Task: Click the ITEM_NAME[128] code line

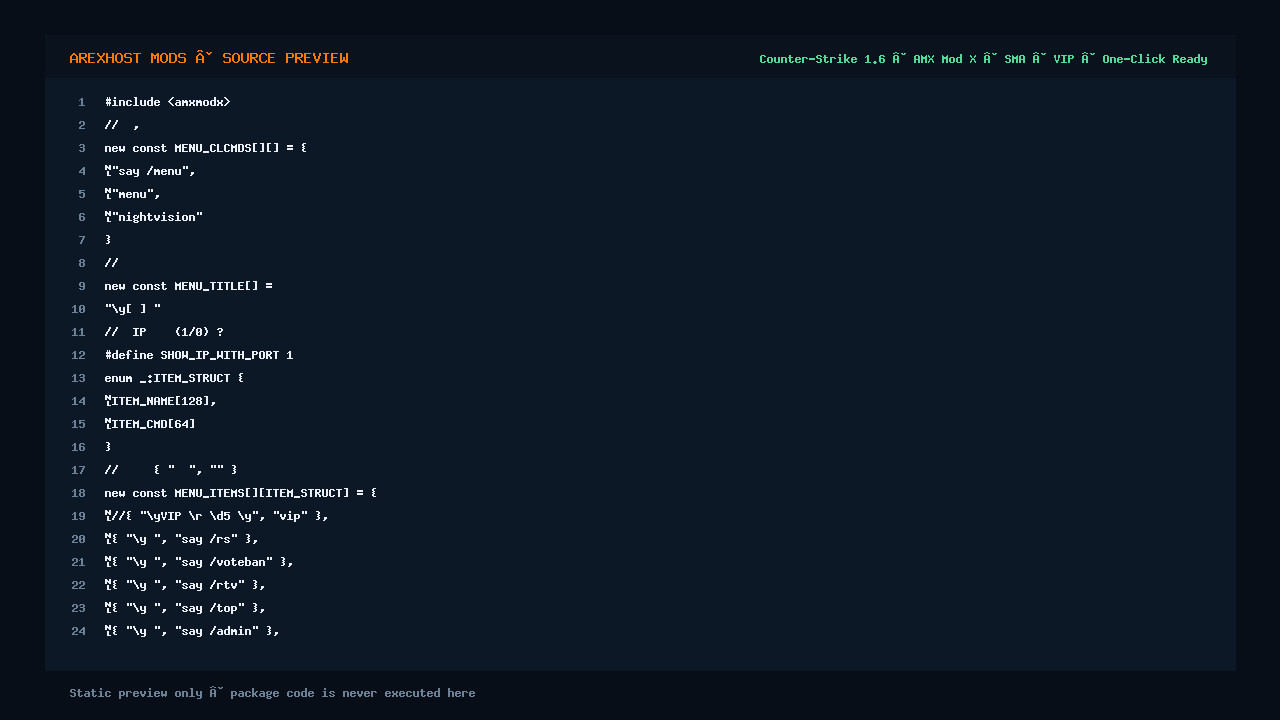Action: coord(160,401)
